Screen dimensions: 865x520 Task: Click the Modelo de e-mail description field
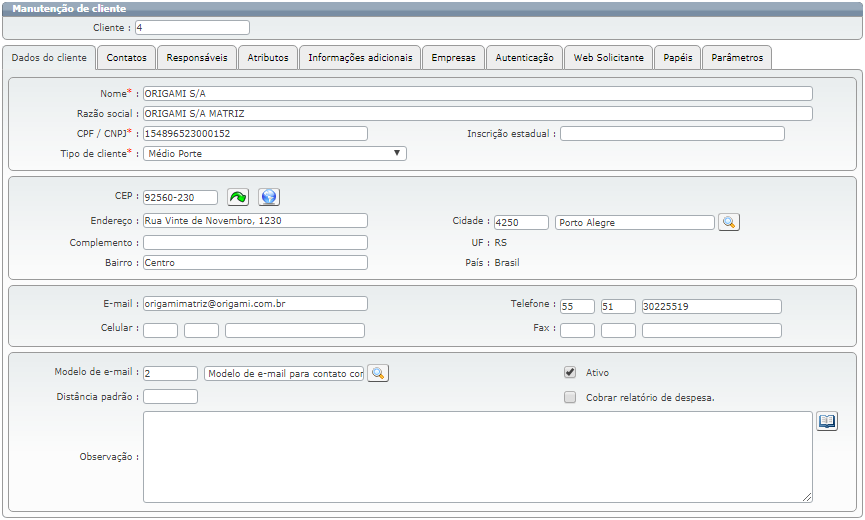(284, 373)
